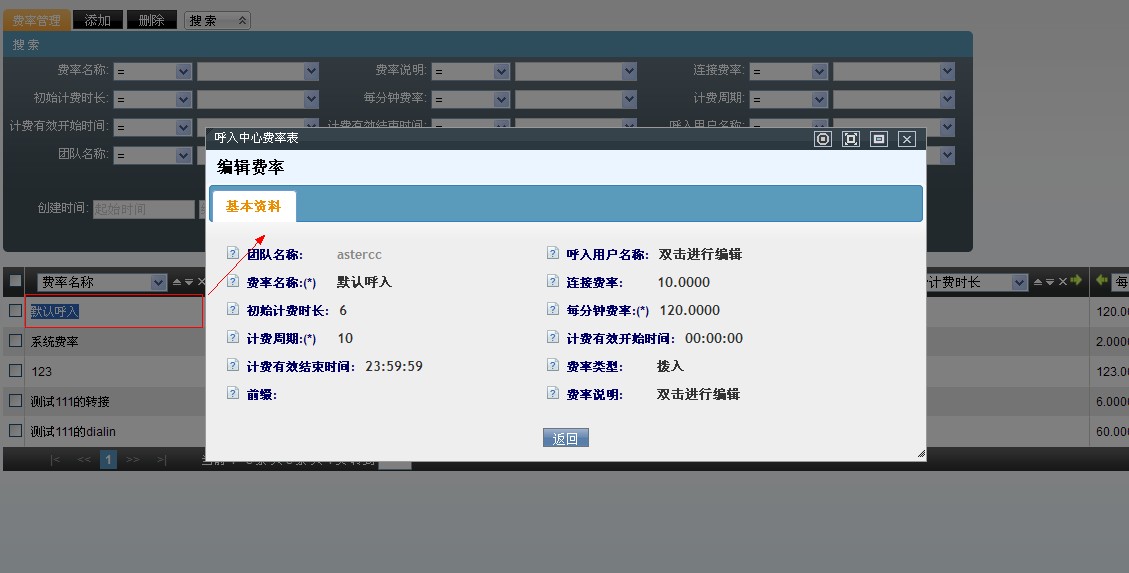Click the 起始时间 creation time input field

143,209
